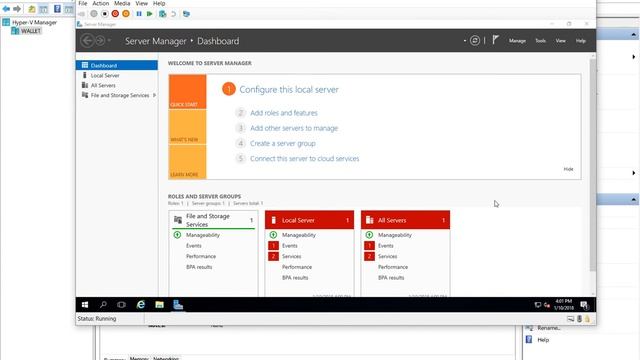Click the LEARN MORE tile

(187, 162)
